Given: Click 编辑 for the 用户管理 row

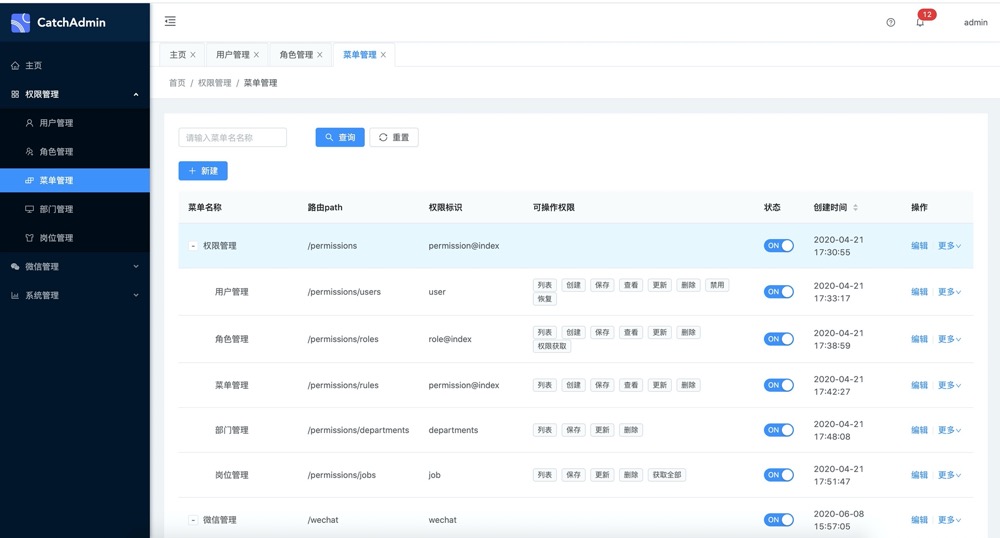Looking at the screenshot, I should tap(919, 291).
